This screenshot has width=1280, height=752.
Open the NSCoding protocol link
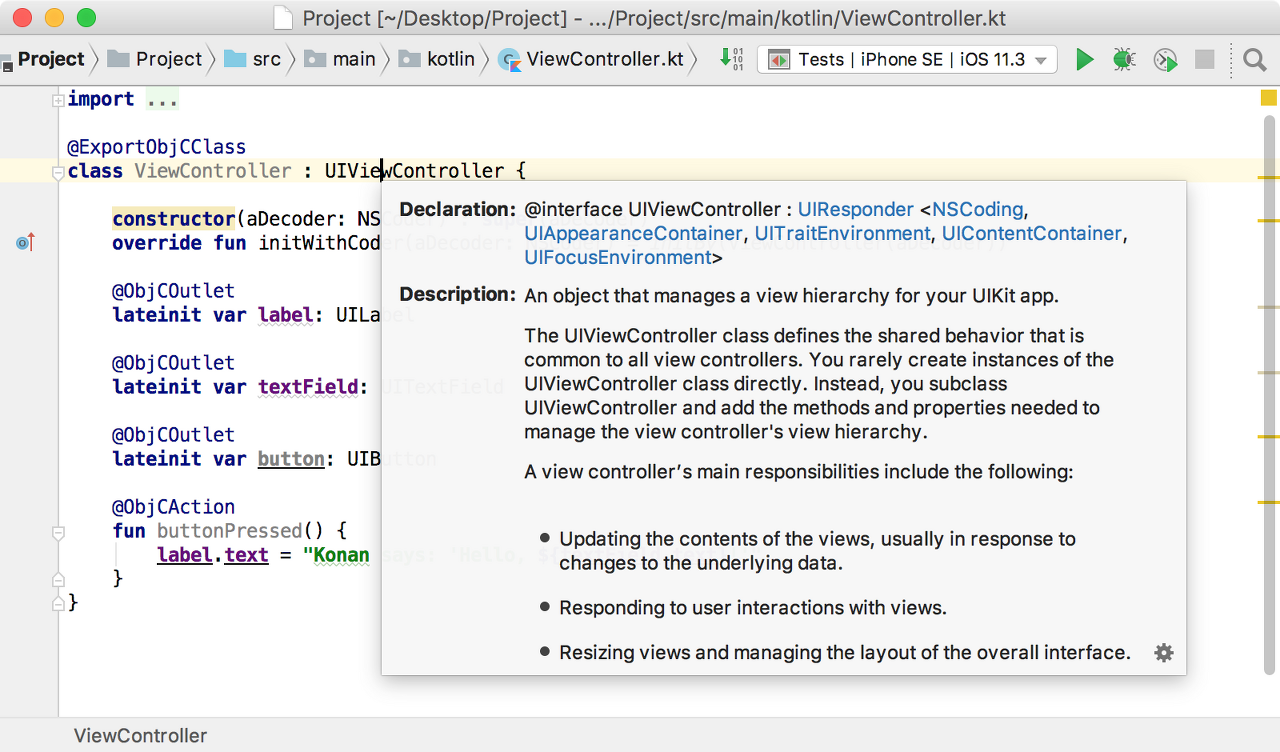point(977,210)
